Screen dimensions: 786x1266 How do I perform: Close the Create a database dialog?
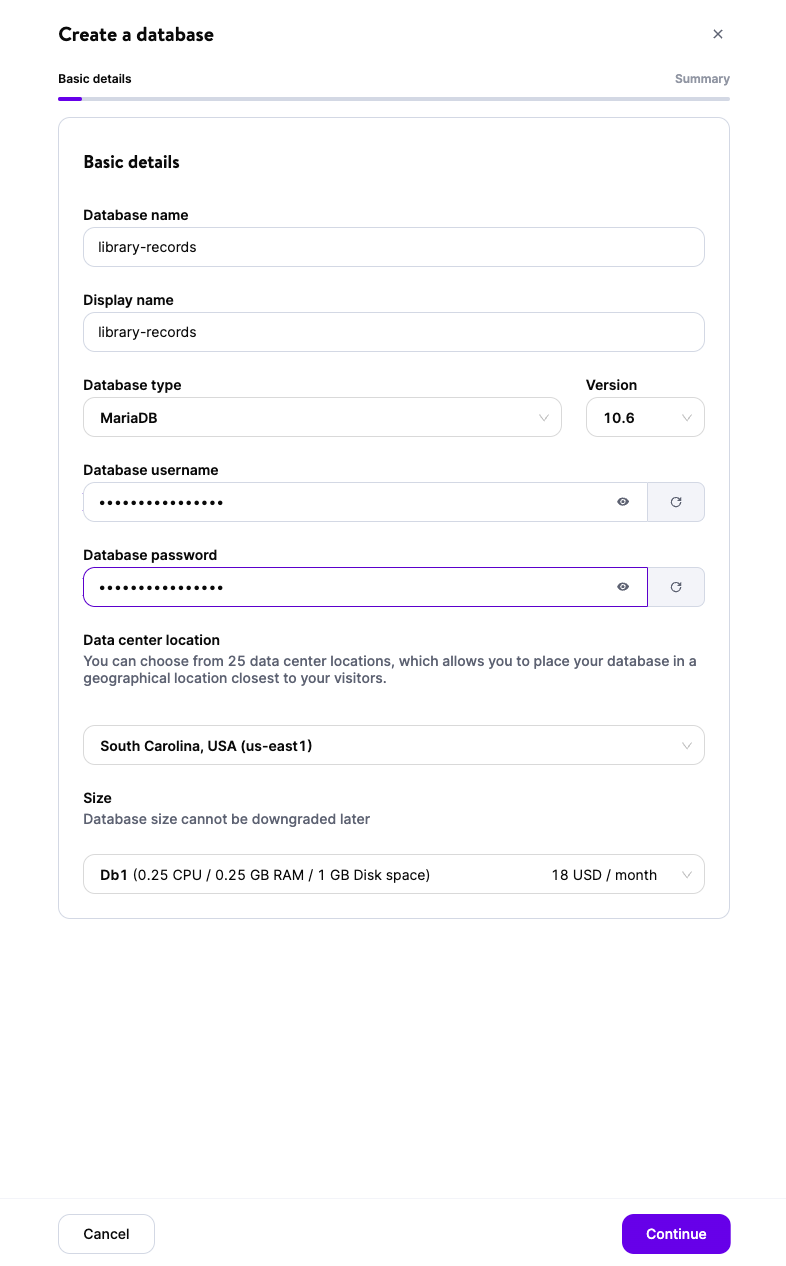(718, 34)
